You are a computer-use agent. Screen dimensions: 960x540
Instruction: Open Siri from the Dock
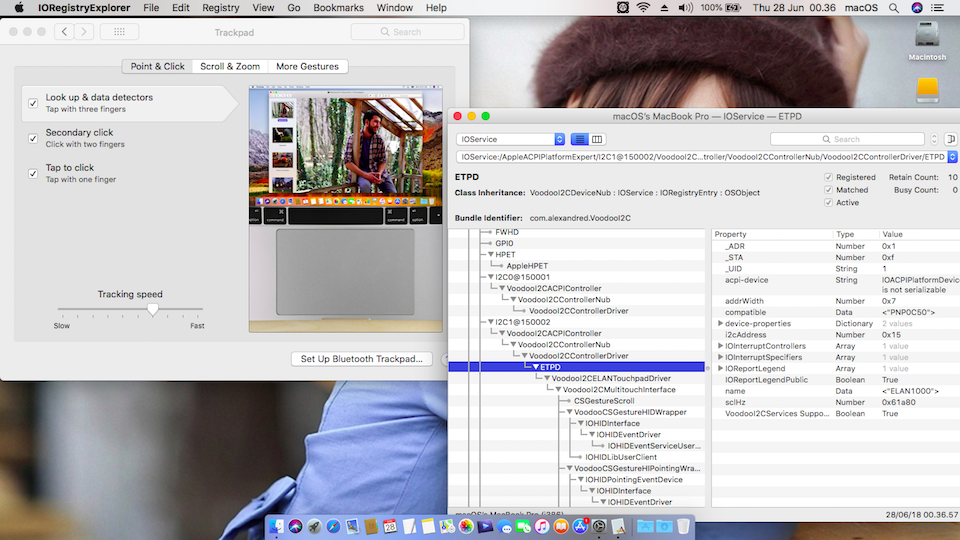click(x=295, y=526)
